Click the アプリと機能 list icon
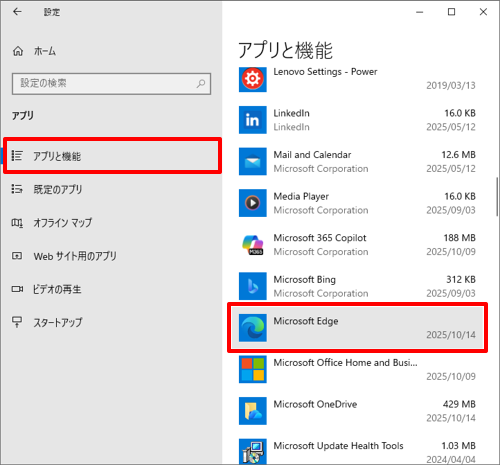Image resolution: width=500 pixels, height=465 pixels. coord(17,156)
